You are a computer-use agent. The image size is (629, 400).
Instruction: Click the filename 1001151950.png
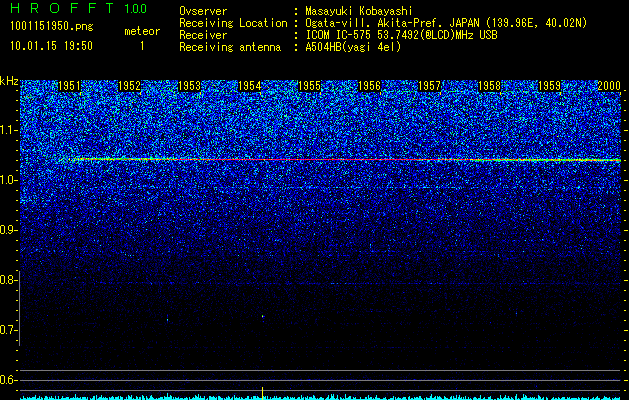pos(52,26)
